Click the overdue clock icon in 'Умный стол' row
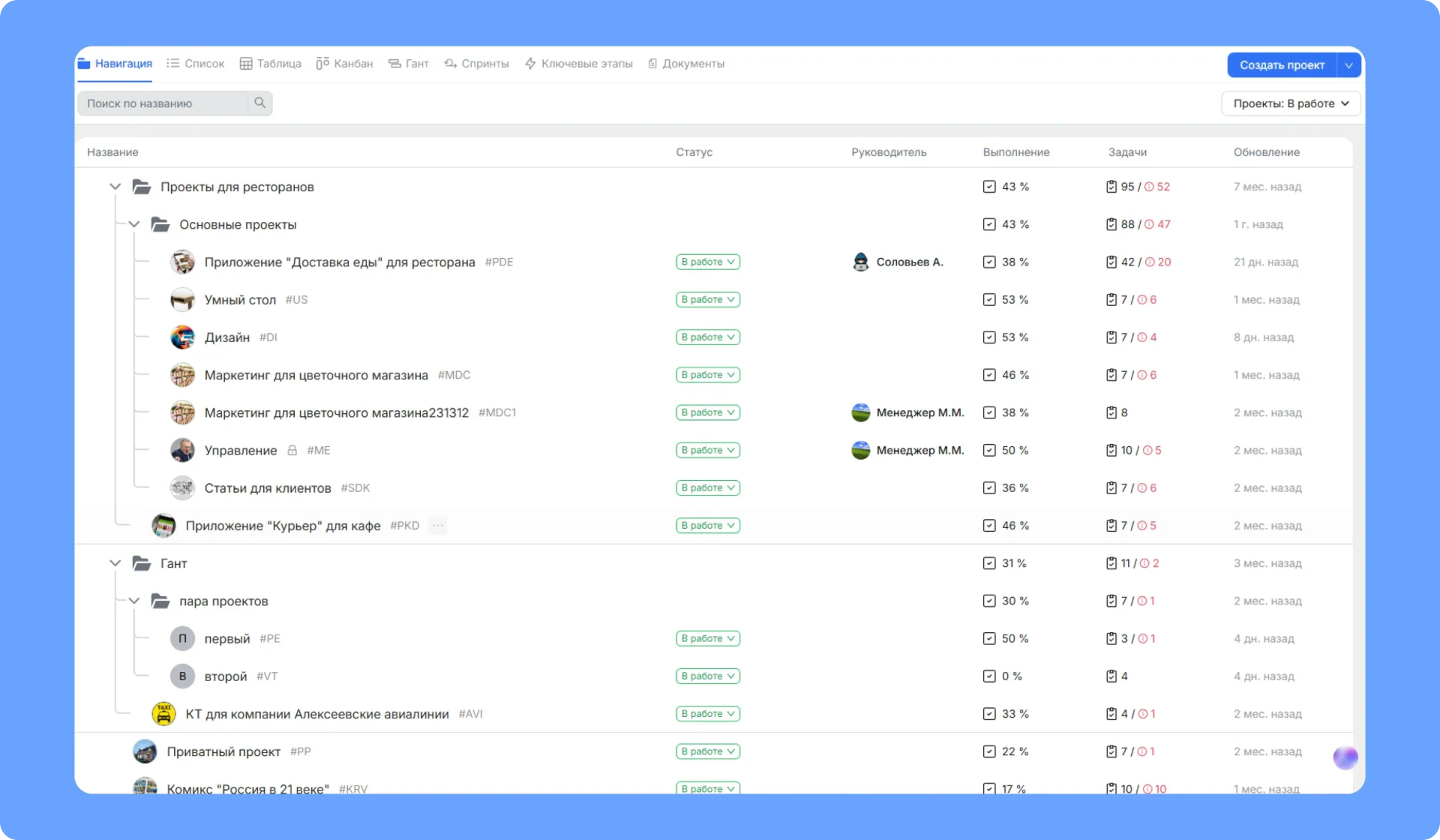Viewport: 1440px width, 840px height. (x=1141, y=299)
